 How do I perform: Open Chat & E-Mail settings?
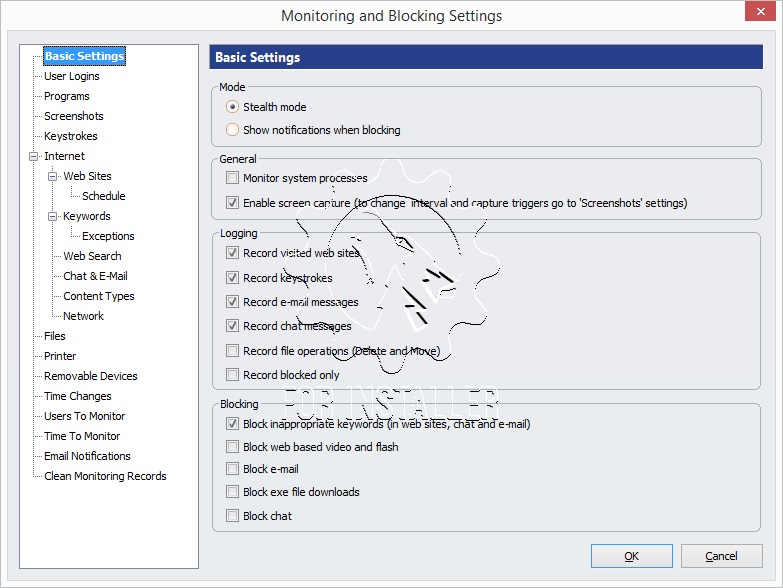pos(95,276)
